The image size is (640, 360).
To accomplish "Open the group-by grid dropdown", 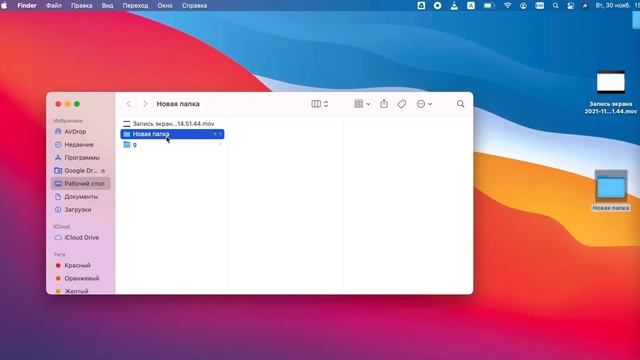I will pyautogui.click(x=362, y=104).
